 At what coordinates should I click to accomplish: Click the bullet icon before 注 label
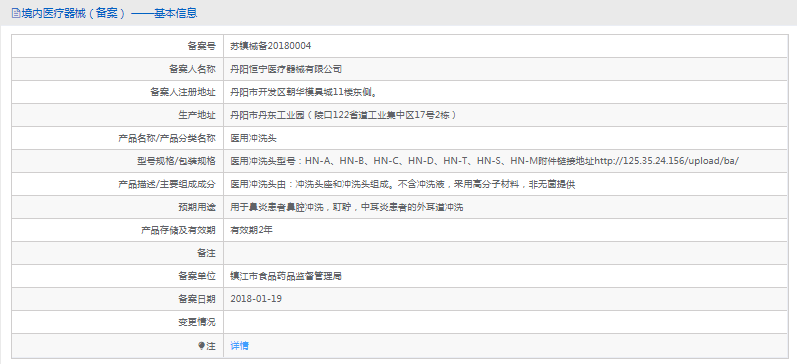201,346
